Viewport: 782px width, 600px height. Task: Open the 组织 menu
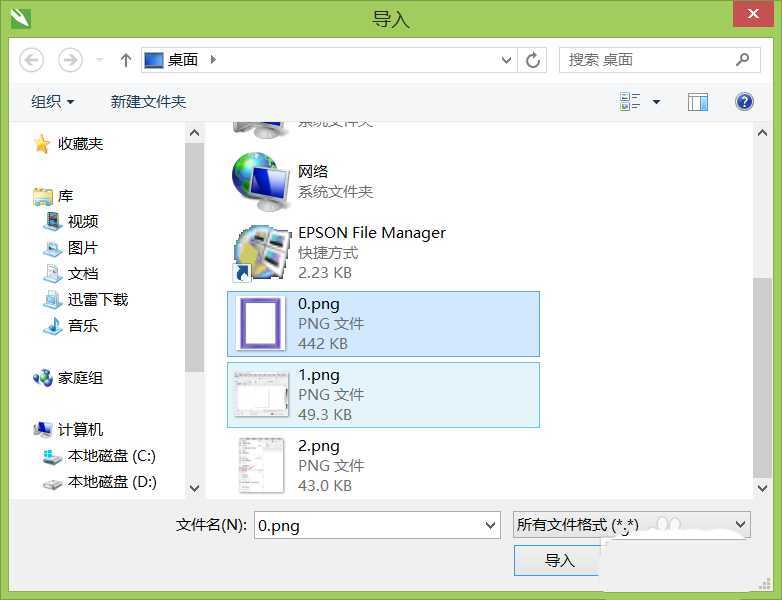coord(52,102)
